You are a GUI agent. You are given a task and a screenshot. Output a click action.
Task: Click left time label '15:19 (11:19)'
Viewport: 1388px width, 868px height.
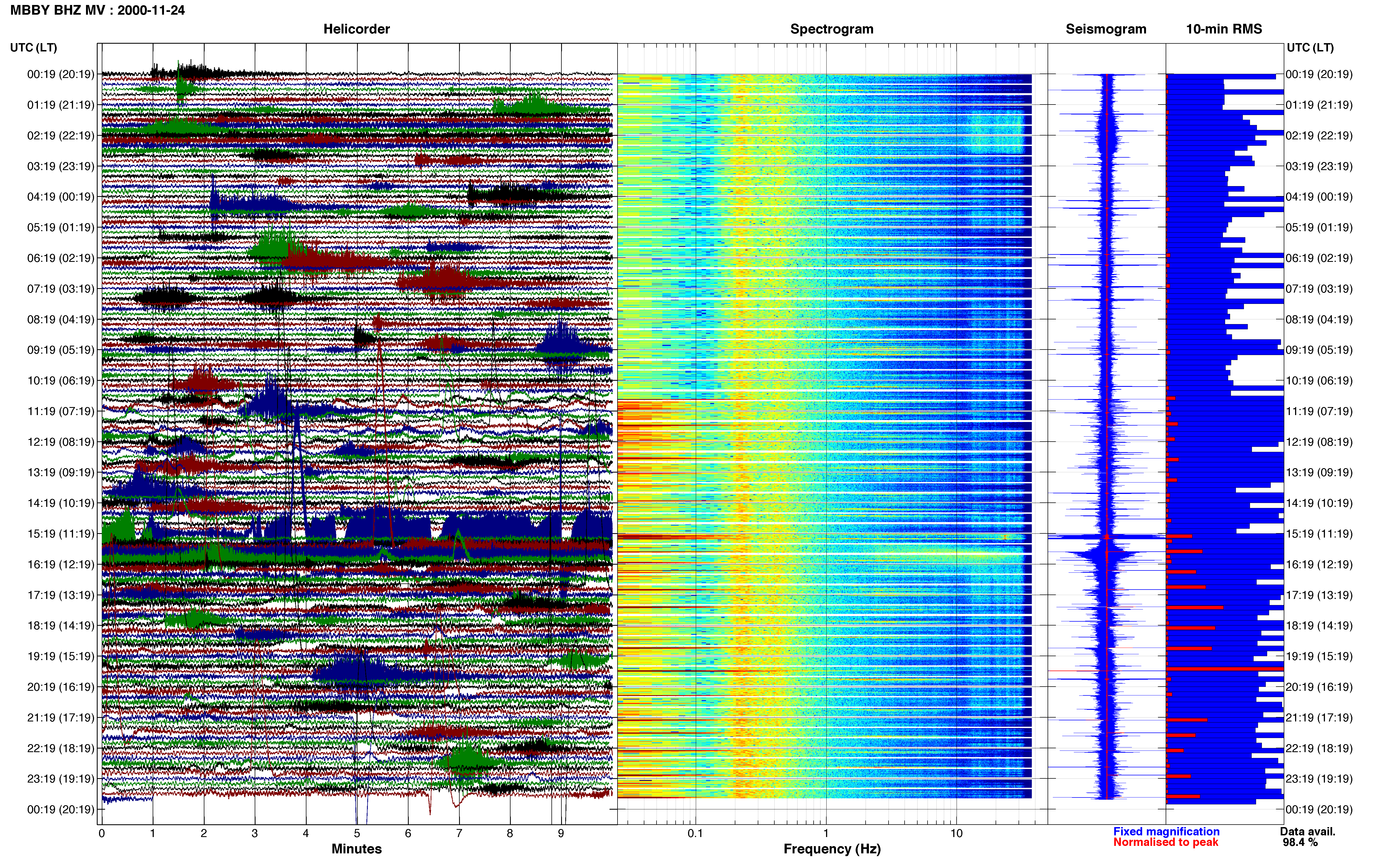pos(61,533)
